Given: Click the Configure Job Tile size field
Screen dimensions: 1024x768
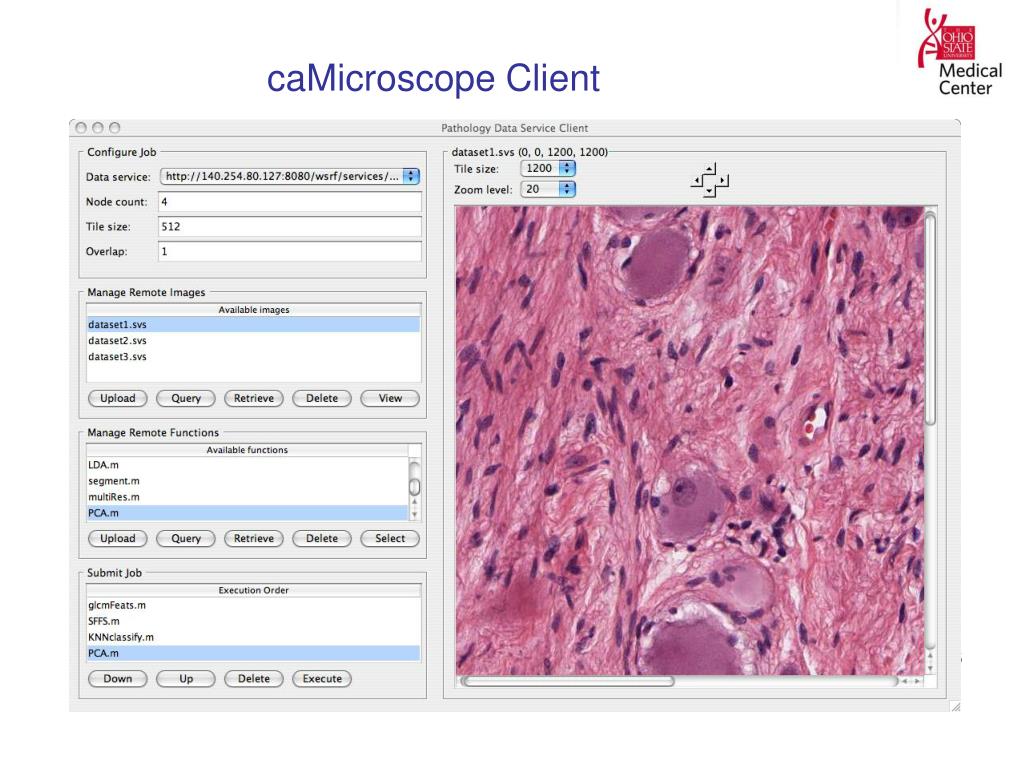Looking at the screenshot, I should [290, 227].
